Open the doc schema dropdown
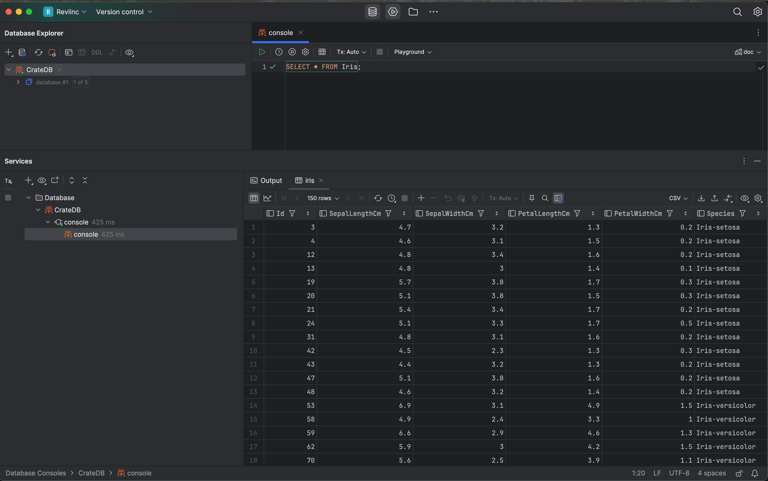Viewport: 768px width, 481px height. click(x=748, y=52)
